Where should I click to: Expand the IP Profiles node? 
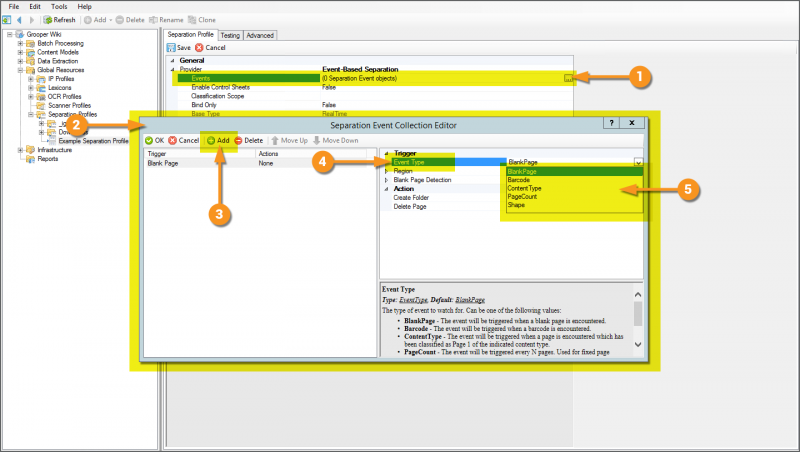coord(31,79)
